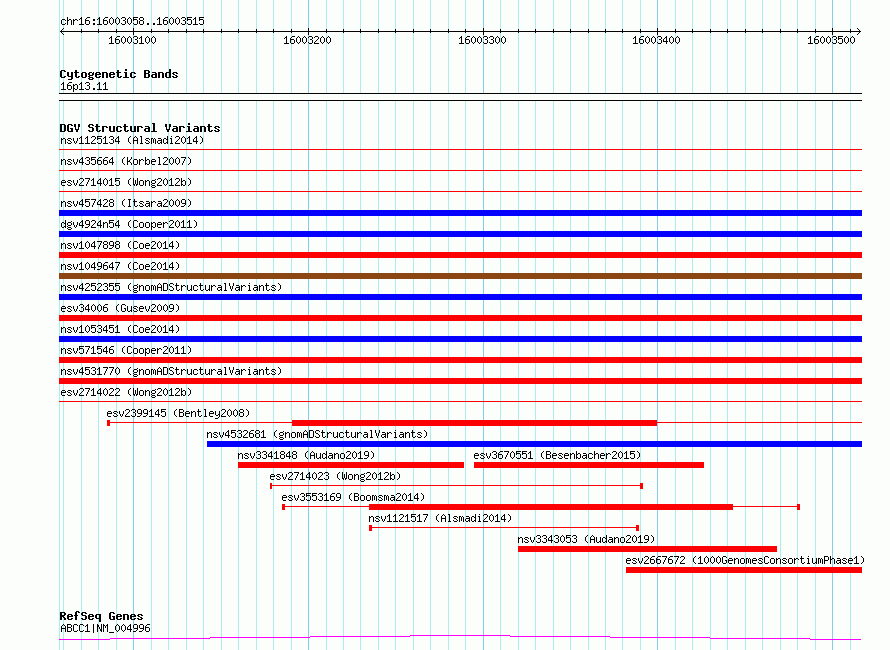Click variant label esv3670551 (Besenbacher2015)
The image size is (890, 650).
(557, 455)
